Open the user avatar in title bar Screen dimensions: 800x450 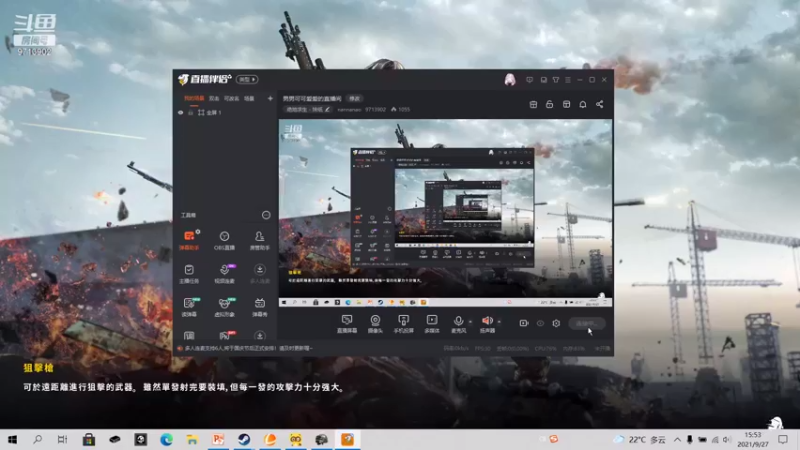point(510,80)
